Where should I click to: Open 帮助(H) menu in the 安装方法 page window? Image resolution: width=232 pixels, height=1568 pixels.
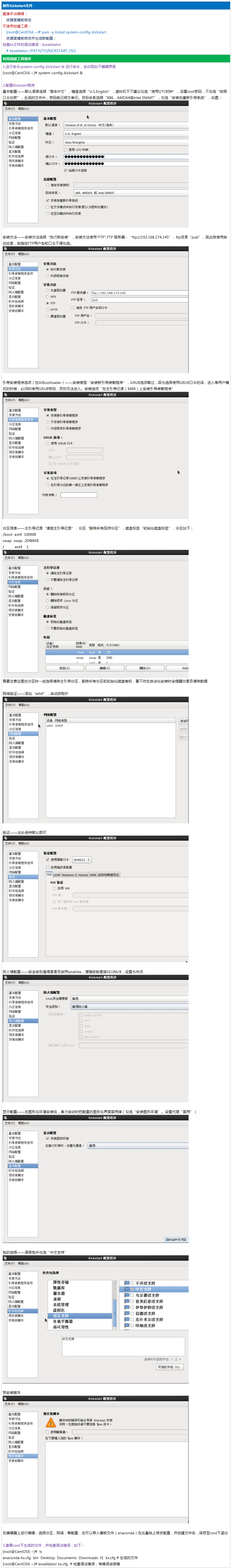(24, 254)
